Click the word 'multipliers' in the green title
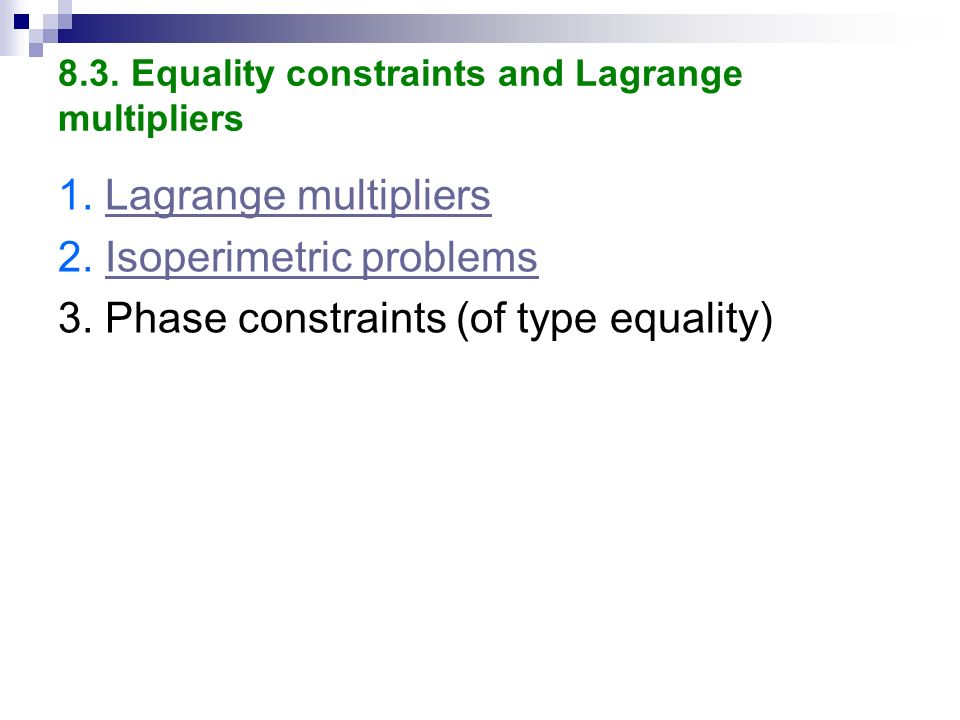The width and height of the screenshot is (960, 720). (x=151, y=118)
